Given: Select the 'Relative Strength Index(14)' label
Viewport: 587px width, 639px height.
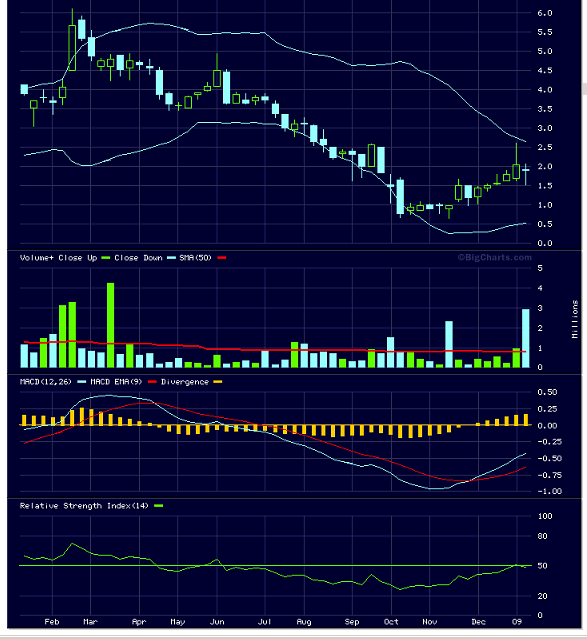Looking at the screenshot, I should 84,506.
